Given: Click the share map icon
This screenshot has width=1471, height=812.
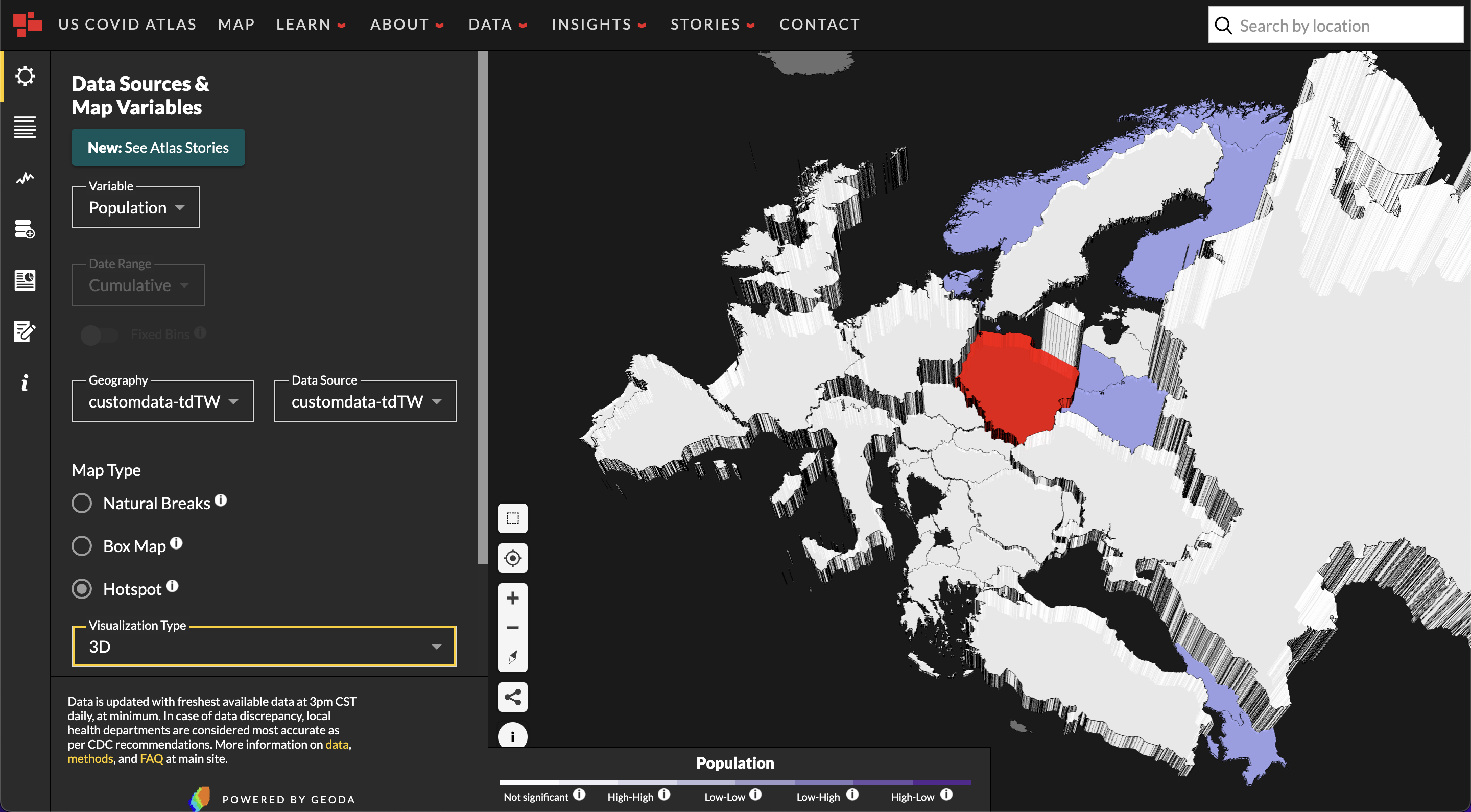Looking at the screenshot, I should click(x=512, y=697).
